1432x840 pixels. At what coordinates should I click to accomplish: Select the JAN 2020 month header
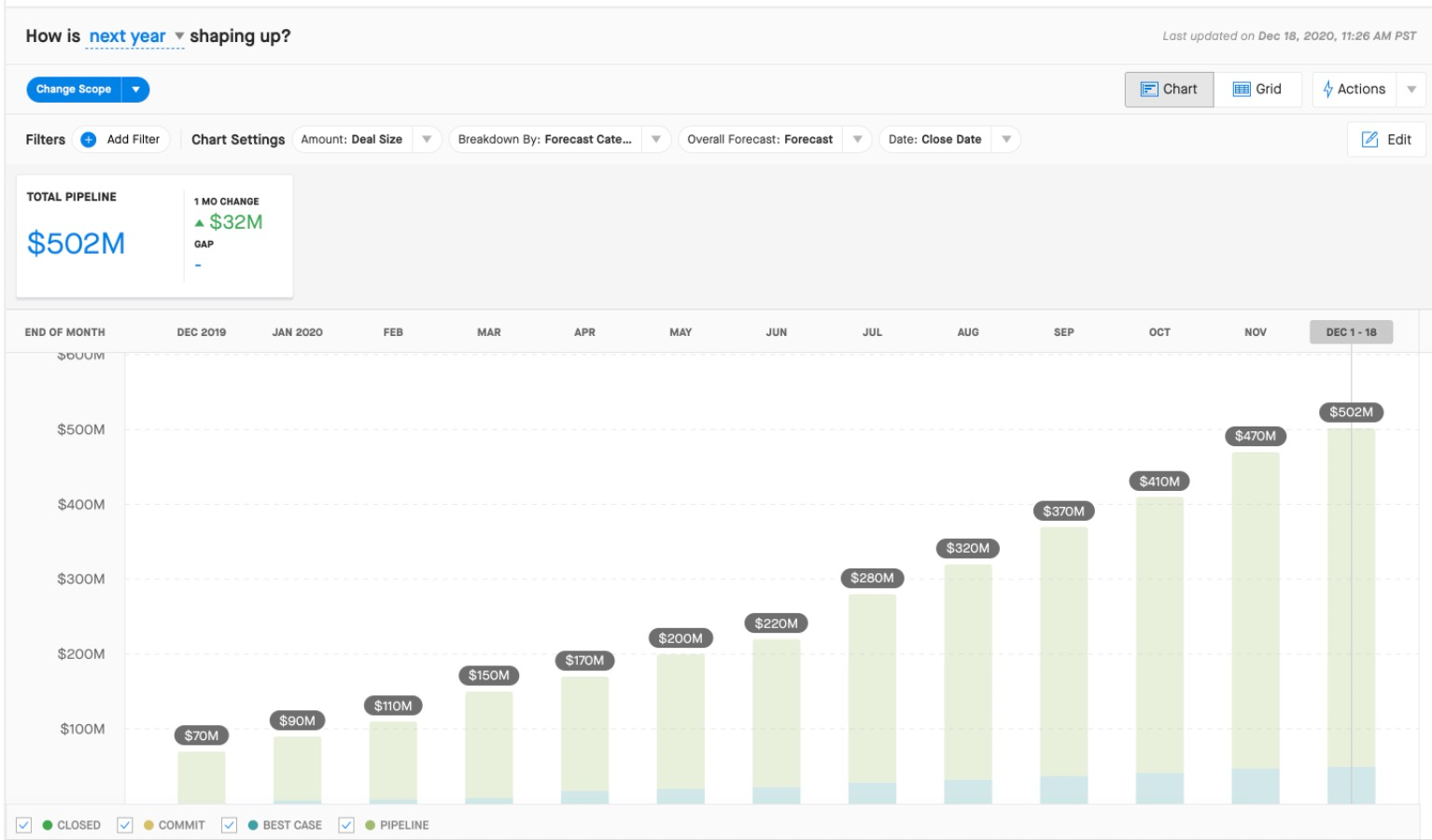click(297, 332)
